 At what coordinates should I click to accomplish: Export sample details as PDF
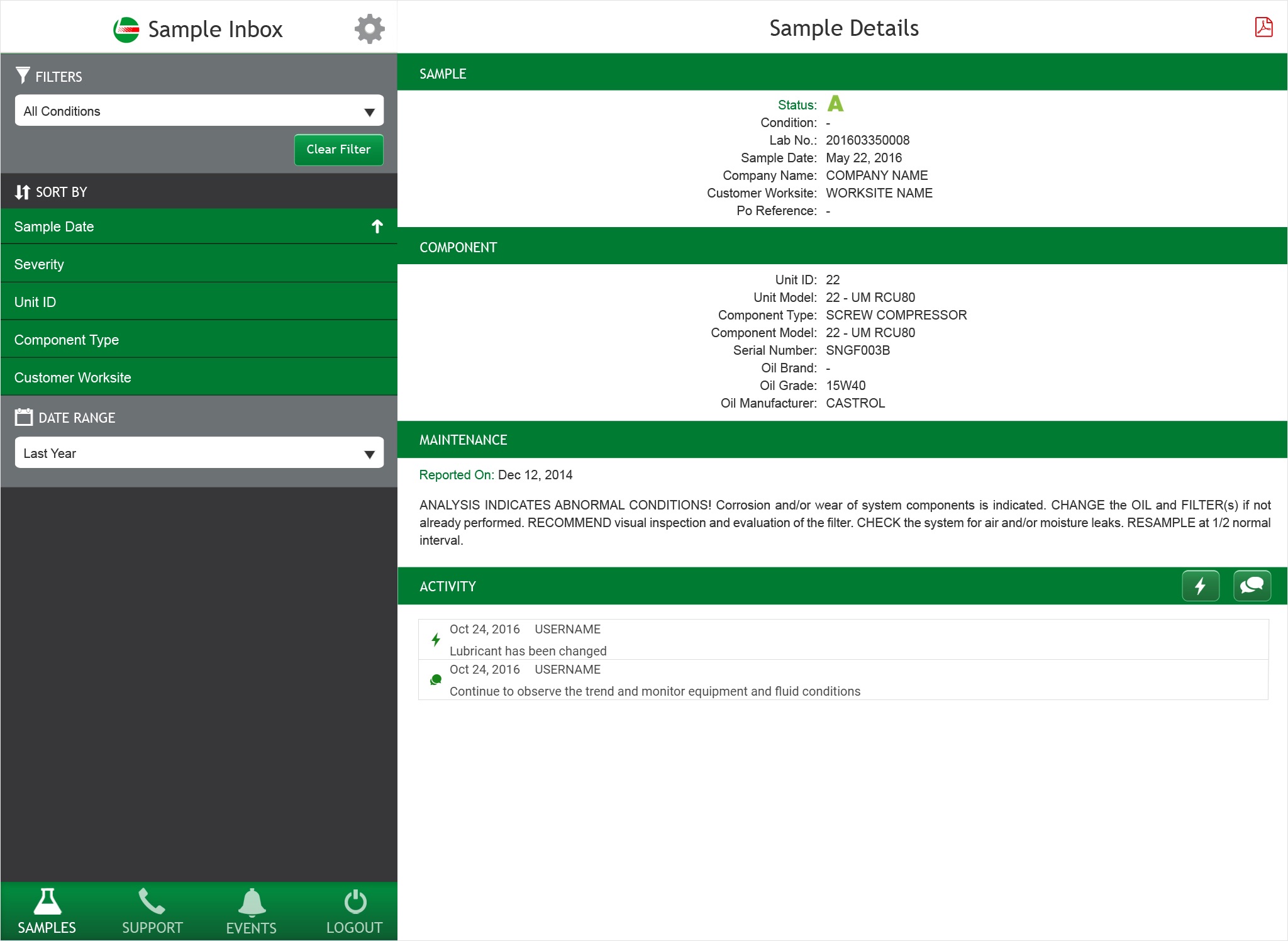(1263, 28)
